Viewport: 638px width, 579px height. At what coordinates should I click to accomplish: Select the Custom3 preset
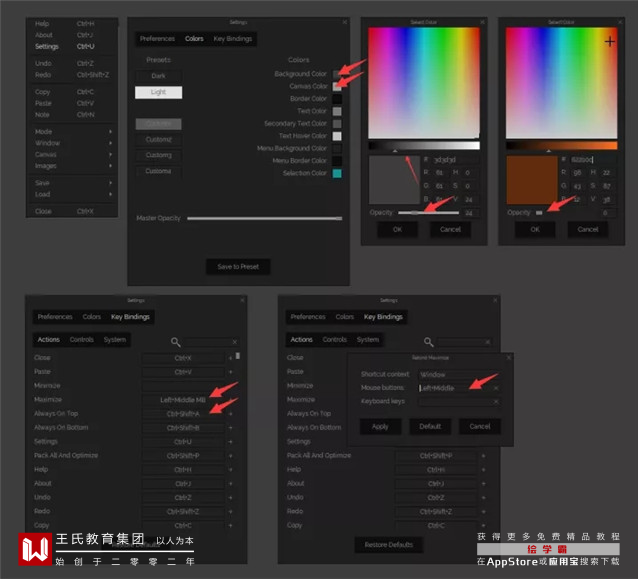tap(158, 155)
